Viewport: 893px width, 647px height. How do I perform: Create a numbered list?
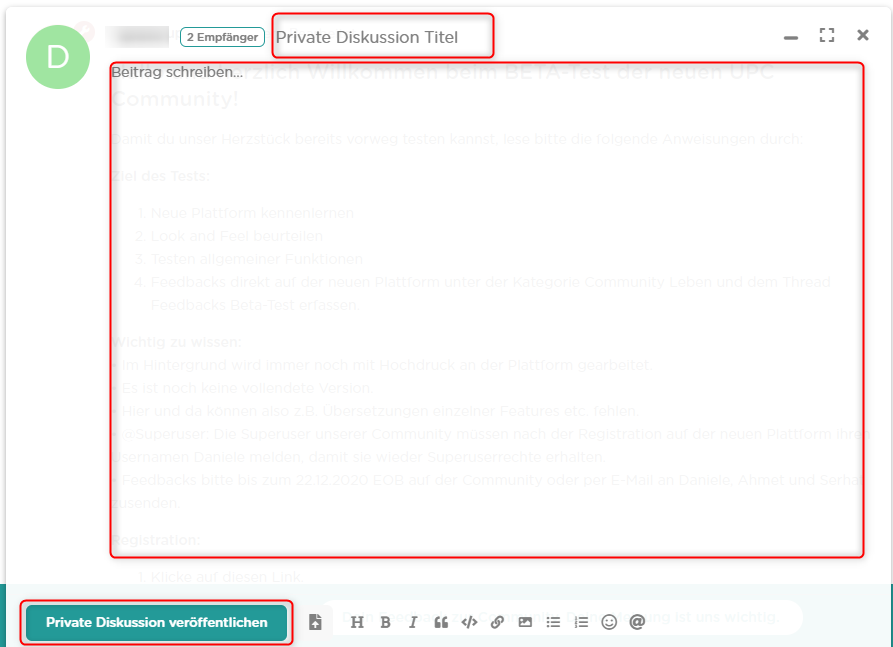click(x=581, y=622)
